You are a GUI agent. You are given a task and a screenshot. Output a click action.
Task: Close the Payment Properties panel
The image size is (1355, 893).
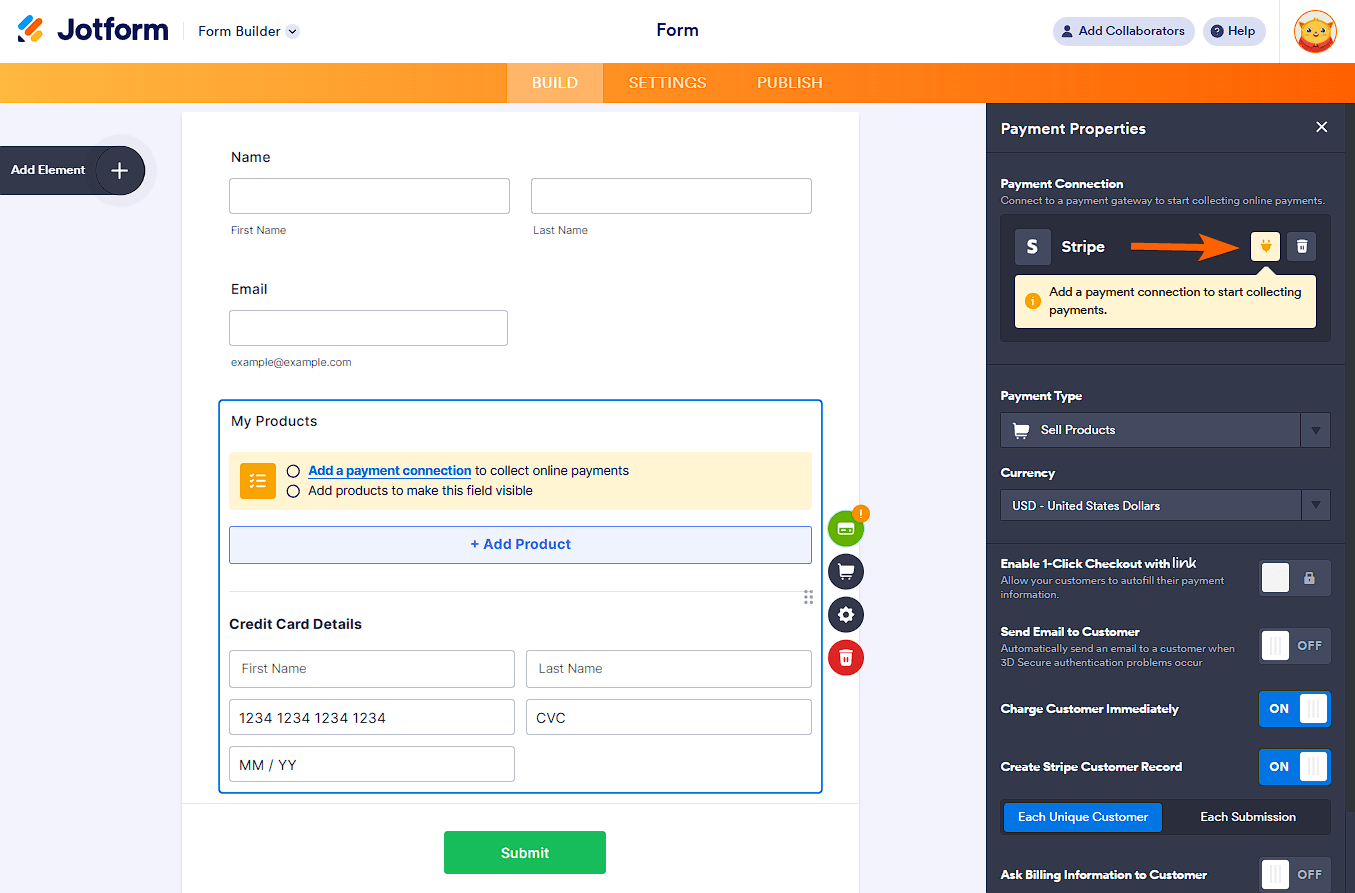pyautogui.click(x=1322, y=127)
